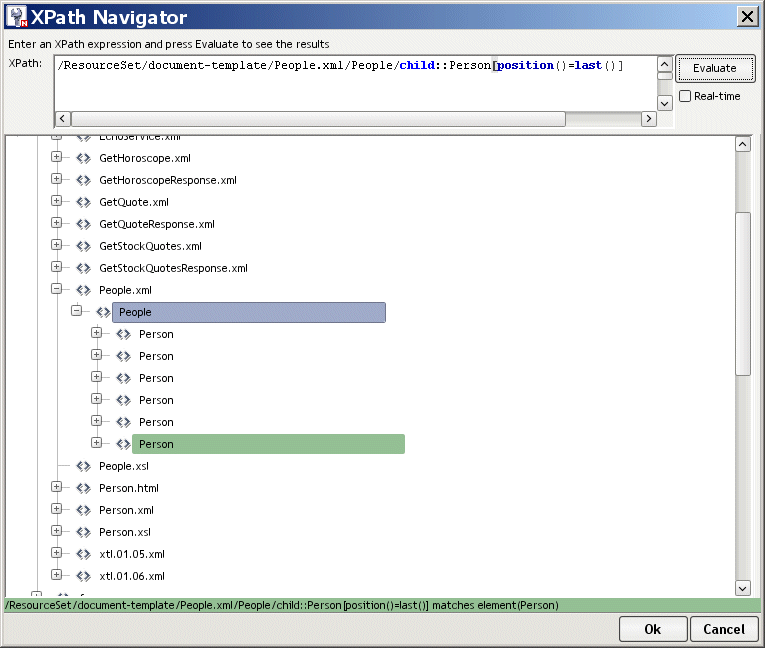Select the GetHoroscope.xml tree item
This screenshot has height=648, width=765.
tap(144, 158)
